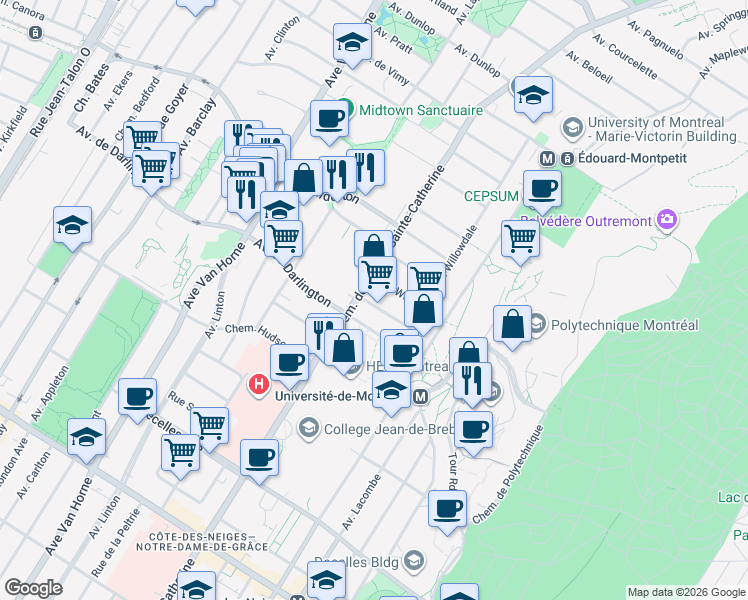Click the cafe marker below the hospital area
This screenshot has width=748, height=600.
point(260,459)
